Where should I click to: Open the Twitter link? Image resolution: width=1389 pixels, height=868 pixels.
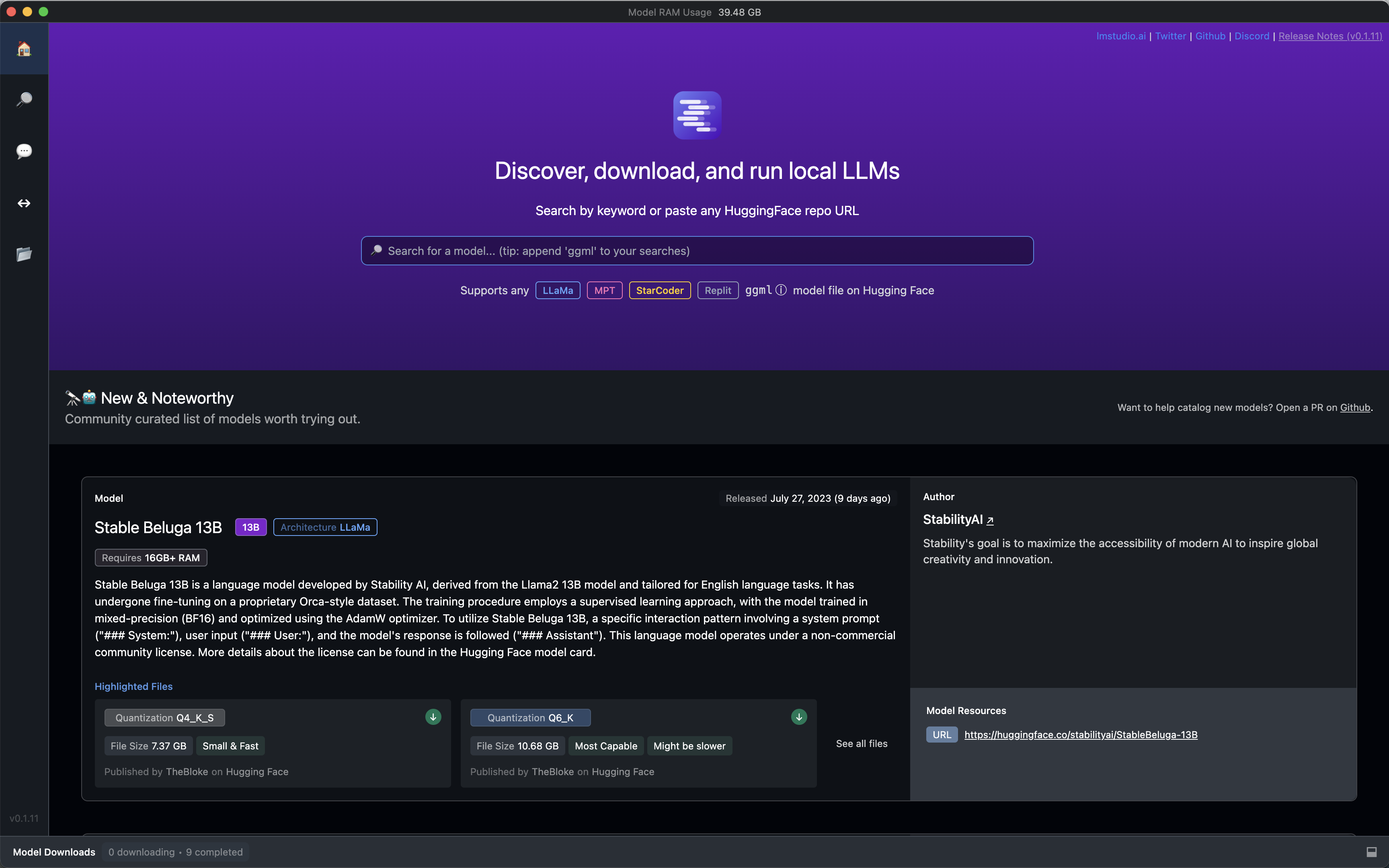pyautogui.click(x=1170, y=36)
